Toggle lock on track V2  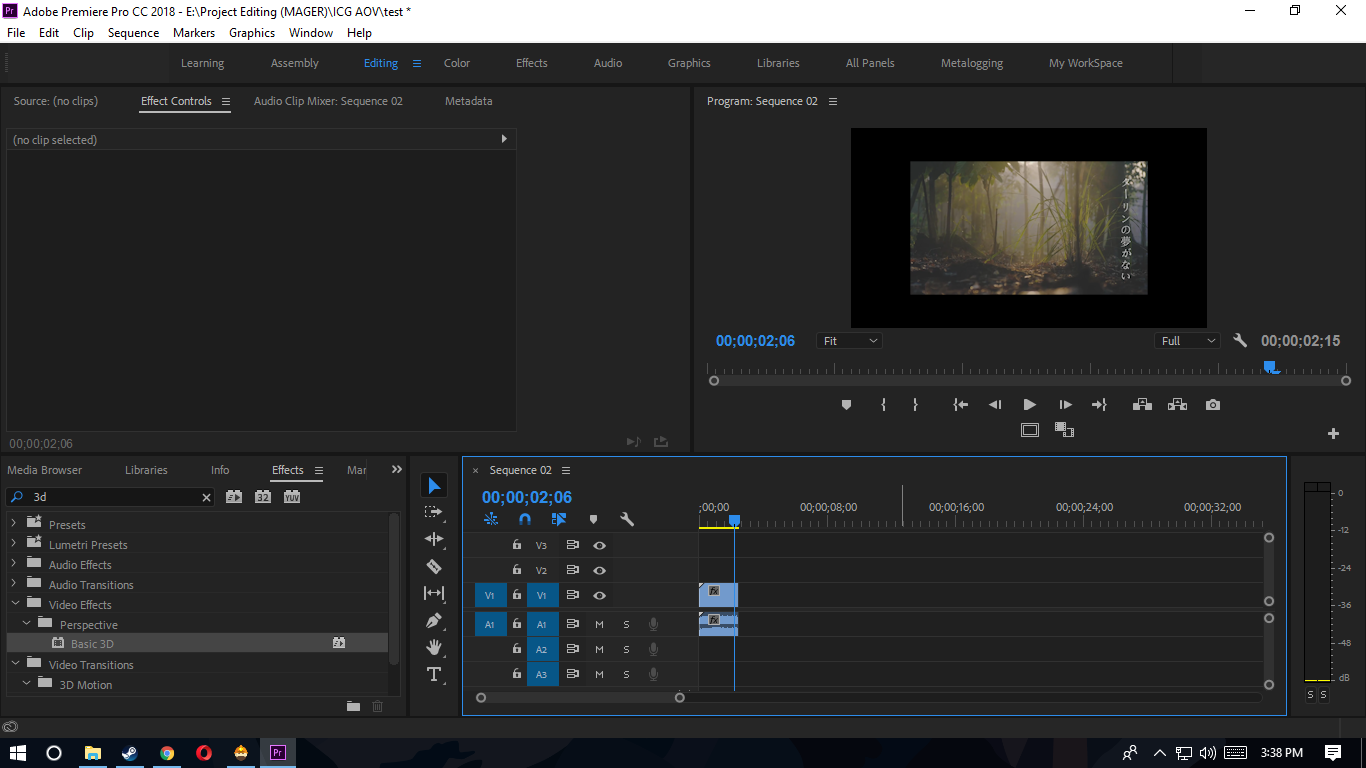pyautogui.click(x=517, y=570)
